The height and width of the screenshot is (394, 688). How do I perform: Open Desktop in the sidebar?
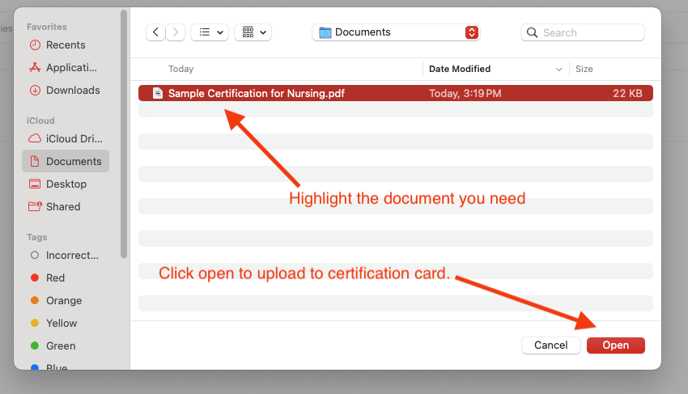[x=66, y=184]
